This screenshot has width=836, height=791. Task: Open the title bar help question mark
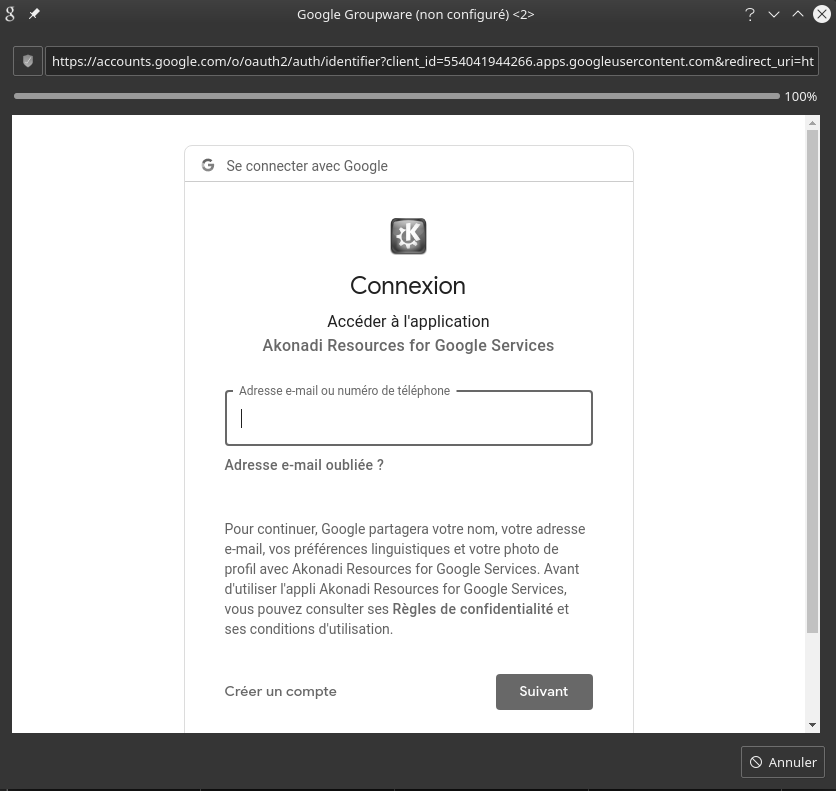pyautogui.click(x=750, y=14)
